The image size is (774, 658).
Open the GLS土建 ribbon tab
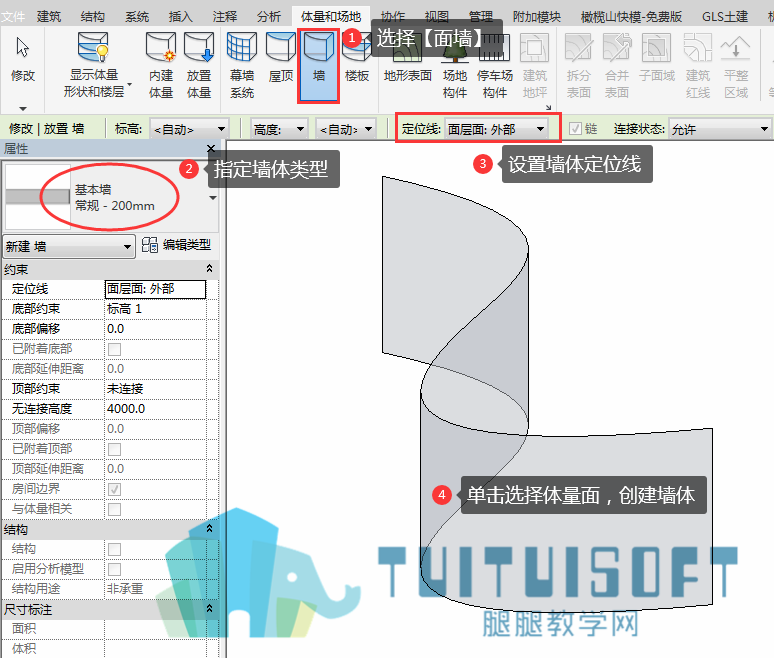pos(725,16)
